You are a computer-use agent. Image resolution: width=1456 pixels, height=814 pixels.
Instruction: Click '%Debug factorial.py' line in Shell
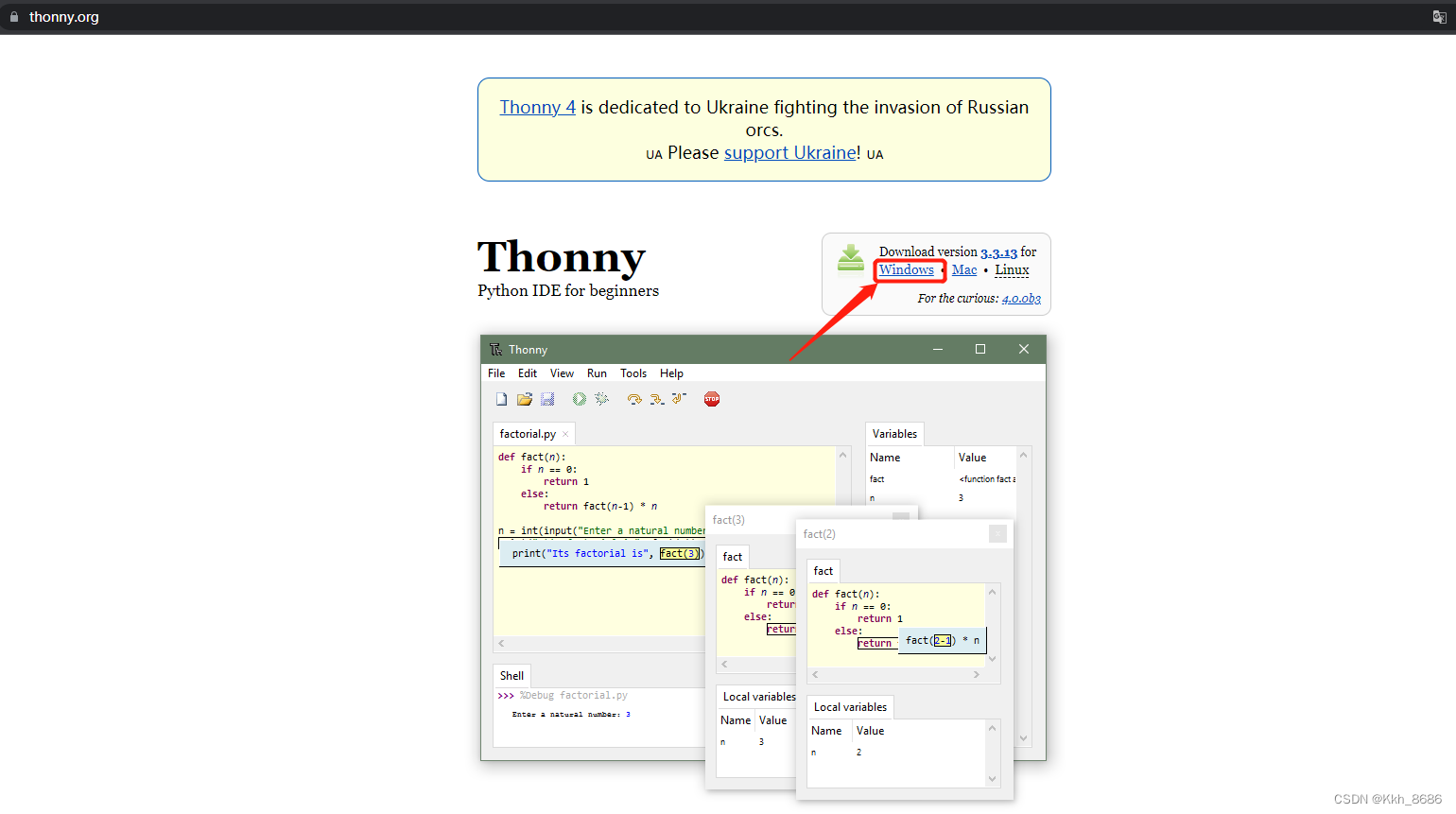573,696
